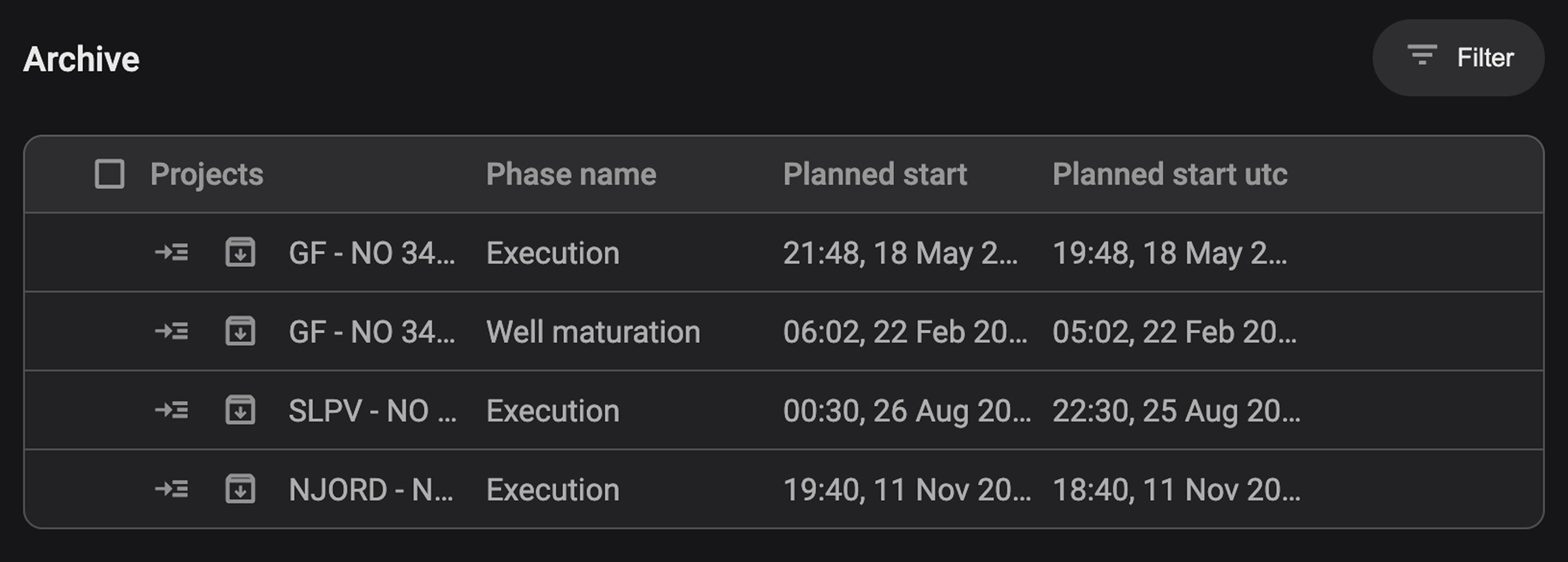Click the archive icon in the Well maturation row
1568x562 pixels.
[x=240, y=331]
